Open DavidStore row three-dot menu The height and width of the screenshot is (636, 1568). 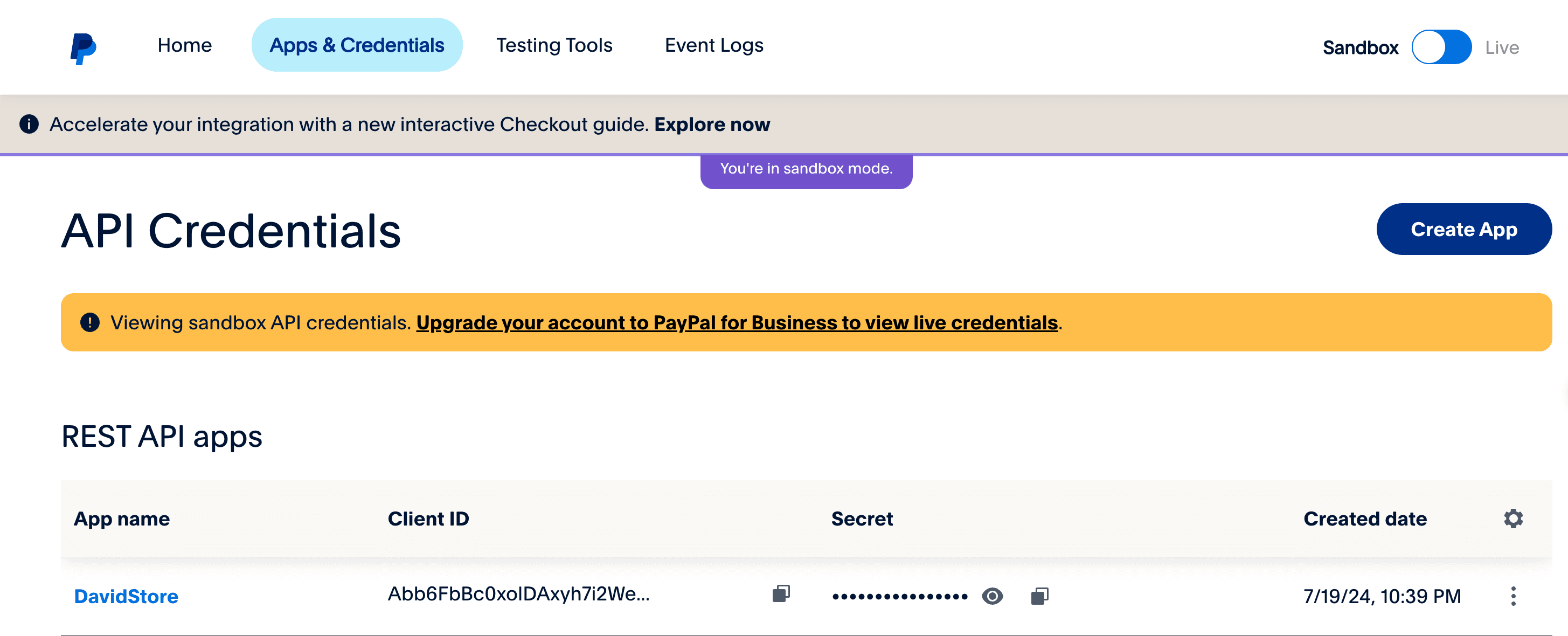[1513, 596]
